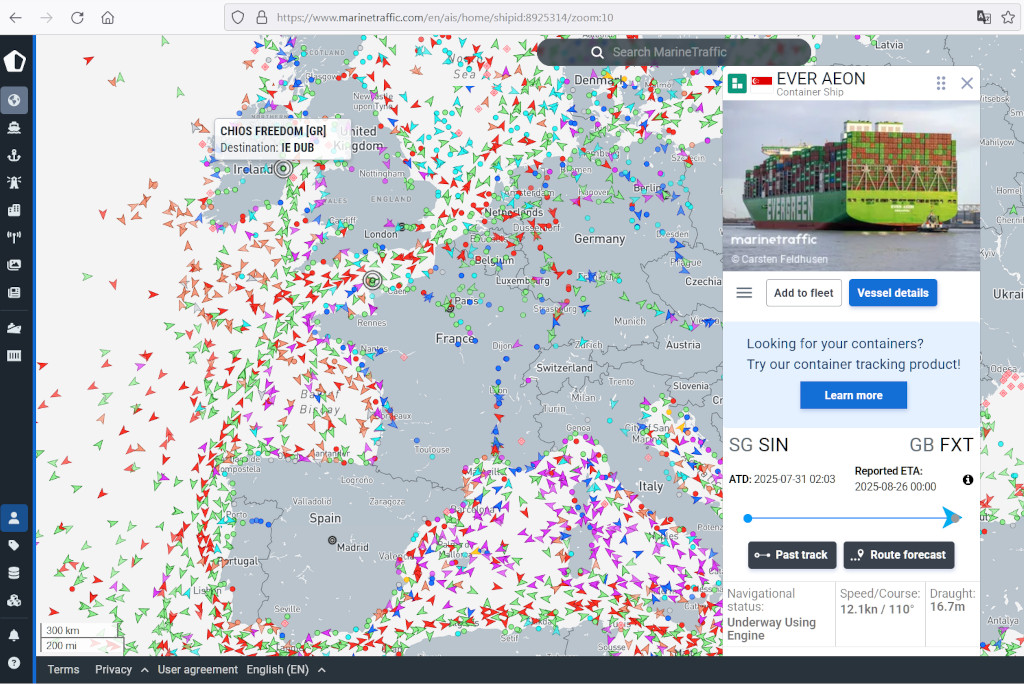Open the AIS stations antenna icon
The image size is (1024, 684).
click(14, 238)
